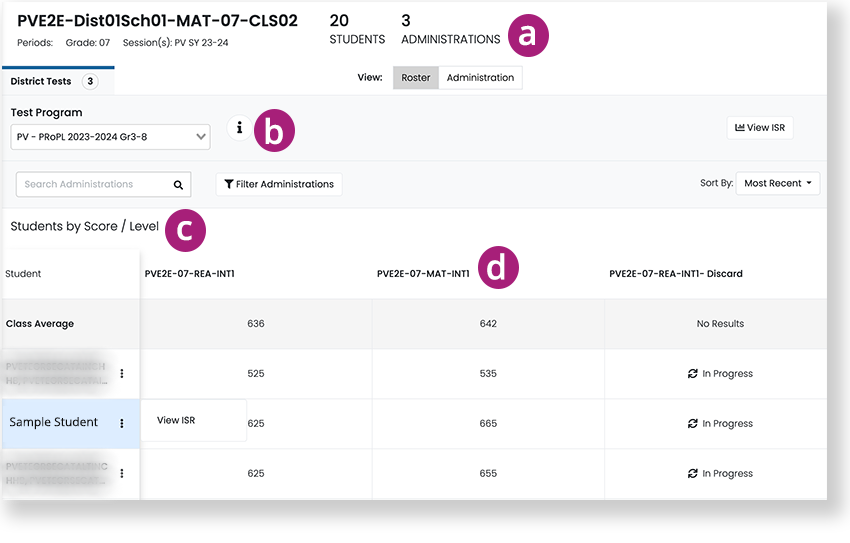Click In Progress refresh icon in third row

(x=692, y=474)
